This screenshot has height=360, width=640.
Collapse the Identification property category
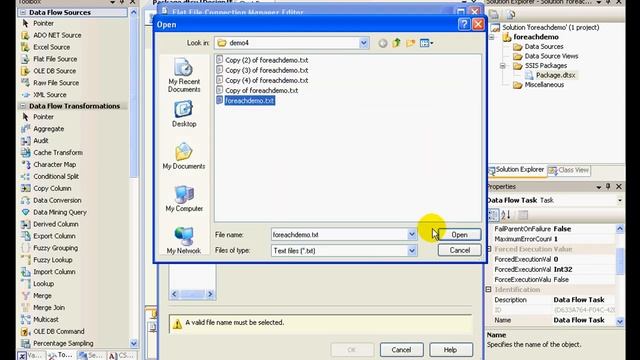(489, 289)
